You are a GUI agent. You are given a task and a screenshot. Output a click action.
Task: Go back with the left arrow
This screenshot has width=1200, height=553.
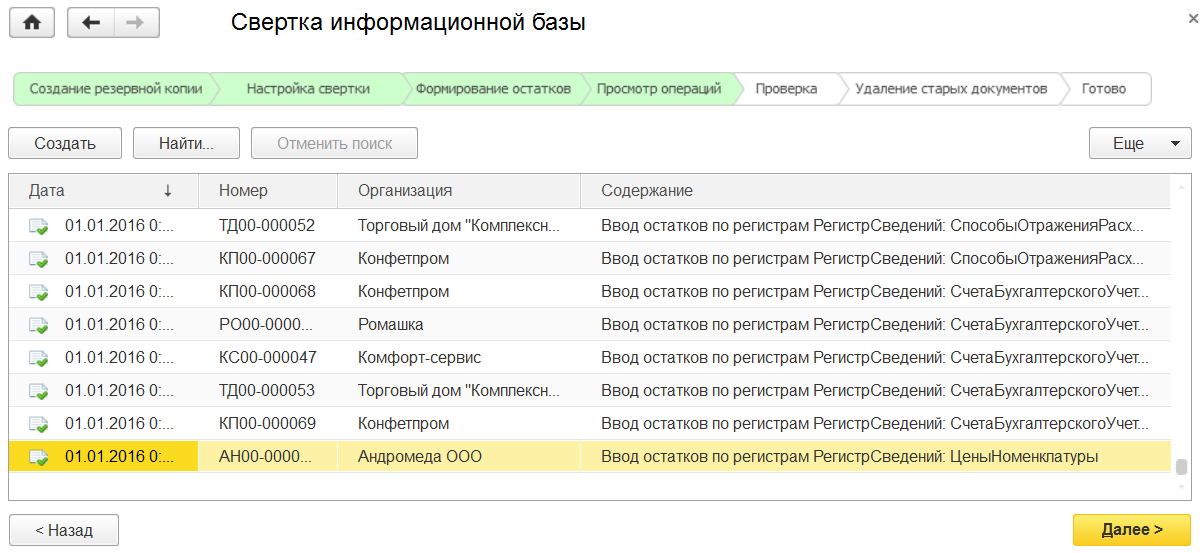click(91, 22)
